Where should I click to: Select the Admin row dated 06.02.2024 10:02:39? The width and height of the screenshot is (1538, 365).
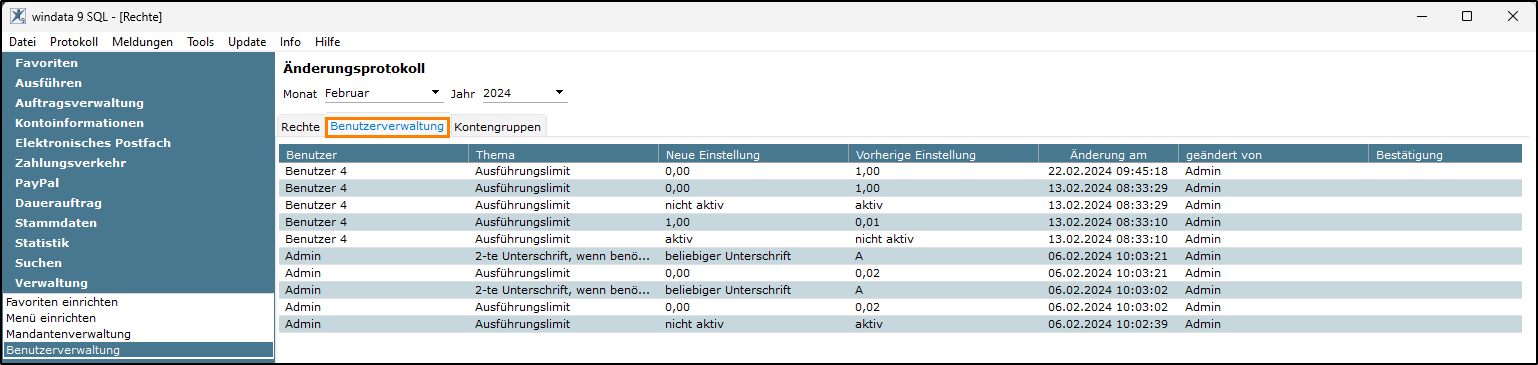(x=900, y=324)
